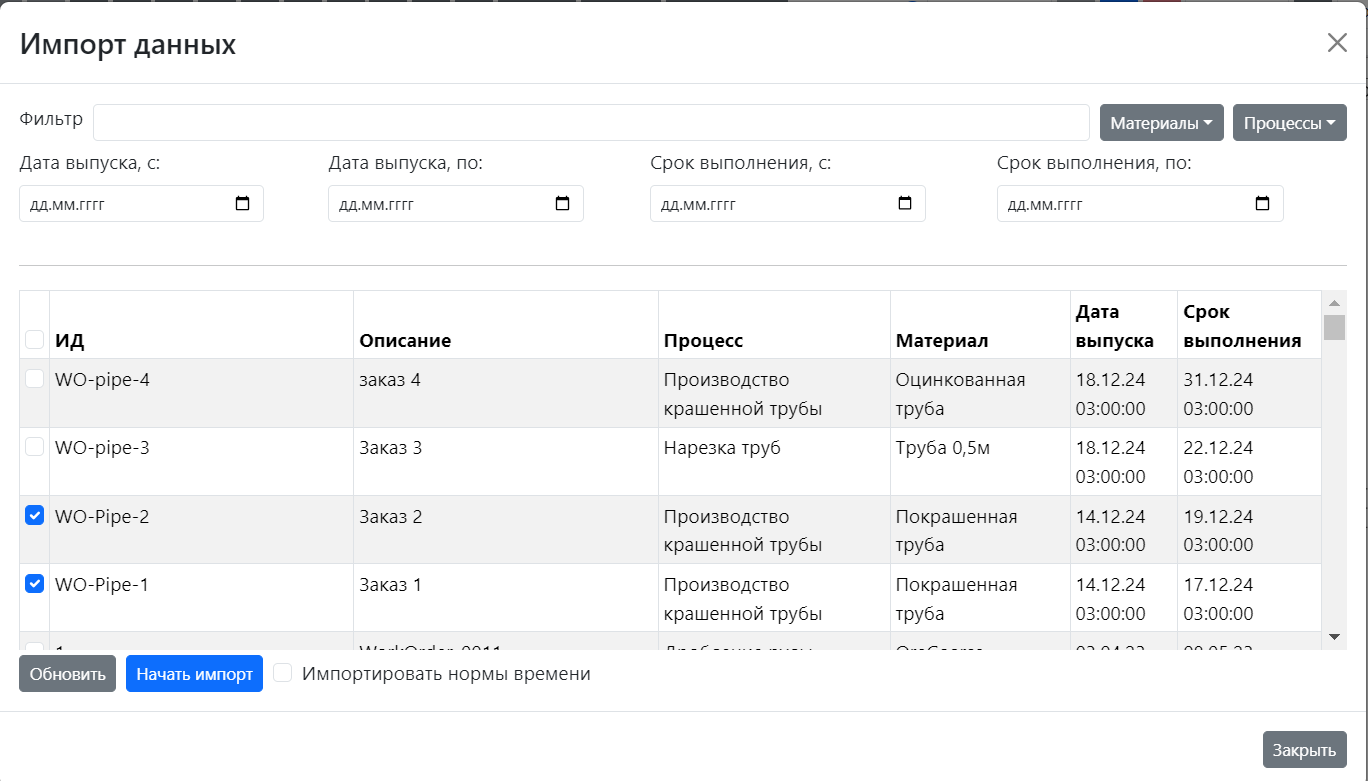Select the WO-Pipe-2 ID cell

coord(202,530)
